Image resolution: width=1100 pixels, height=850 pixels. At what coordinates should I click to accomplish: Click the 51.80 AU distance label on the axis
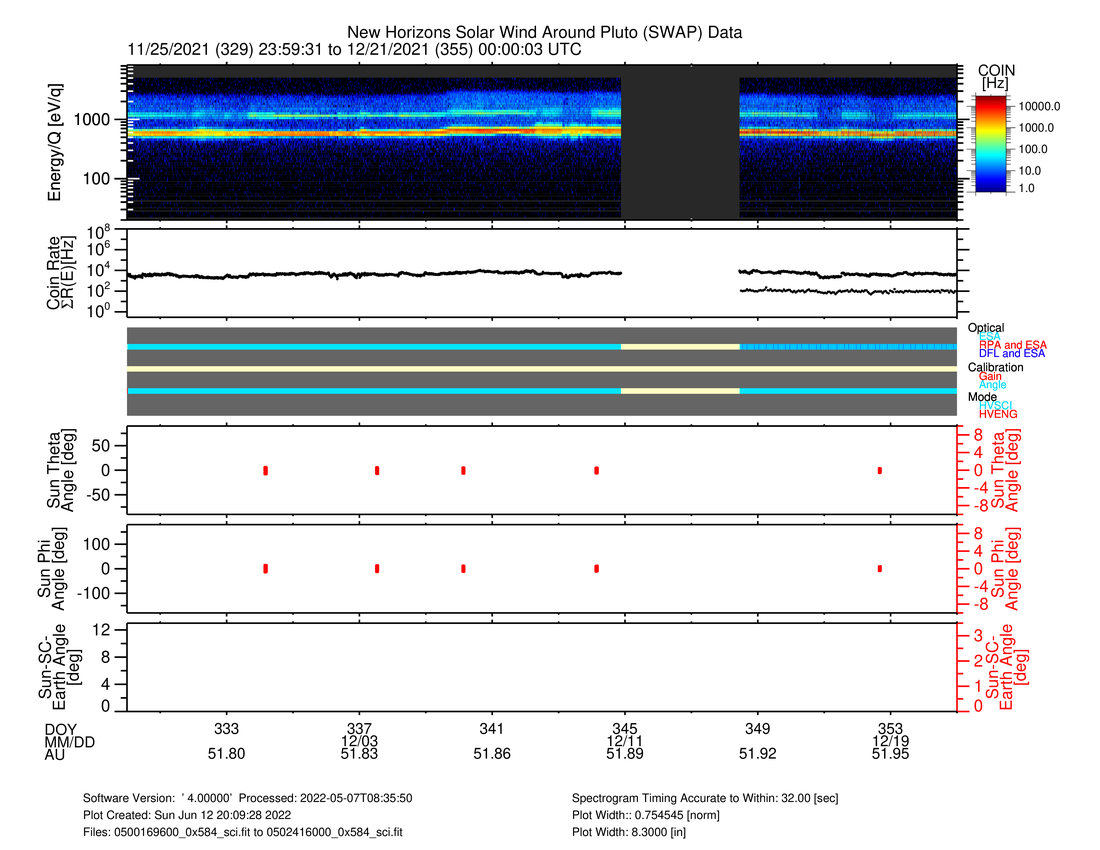click(x=226, y=755)
